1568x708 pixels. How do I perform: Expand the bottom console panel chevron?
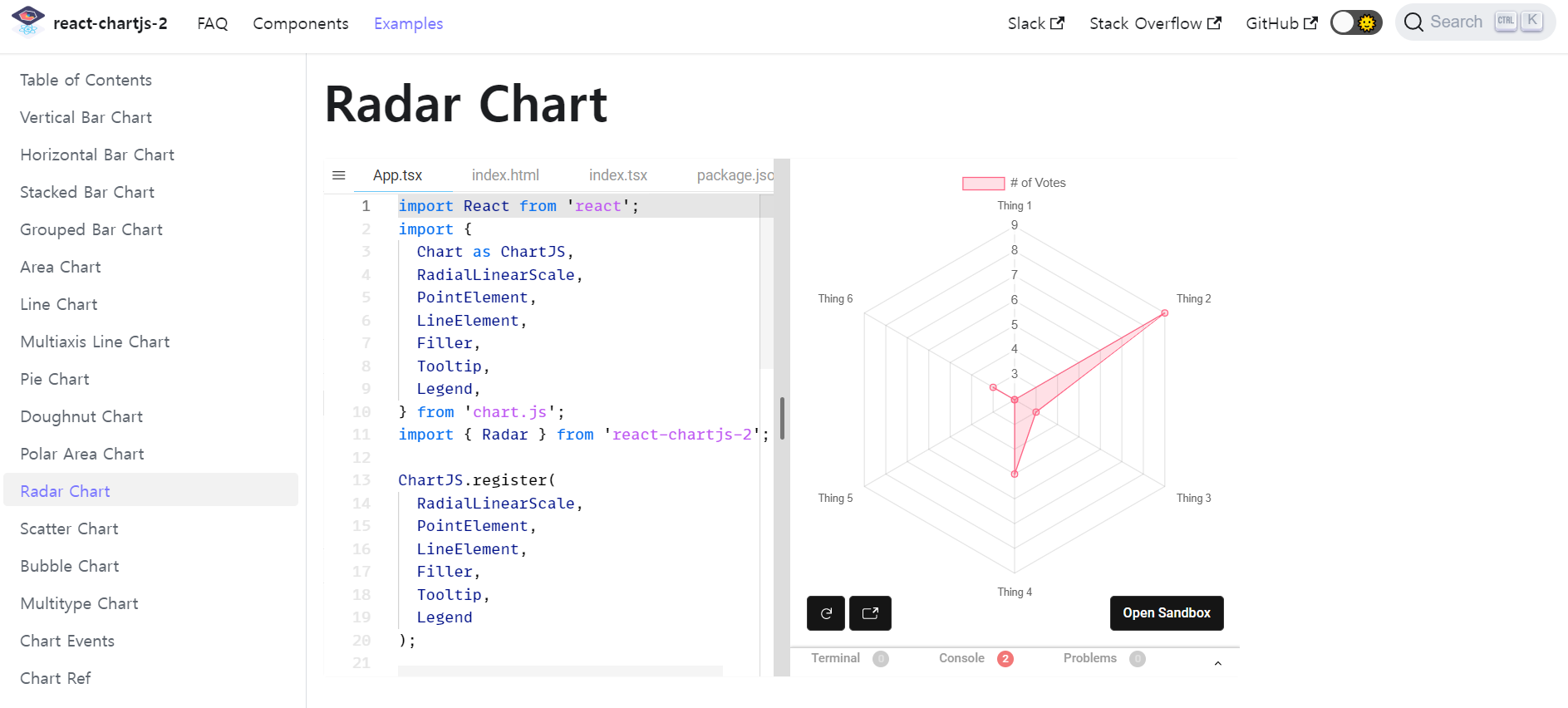[1217, 663]
